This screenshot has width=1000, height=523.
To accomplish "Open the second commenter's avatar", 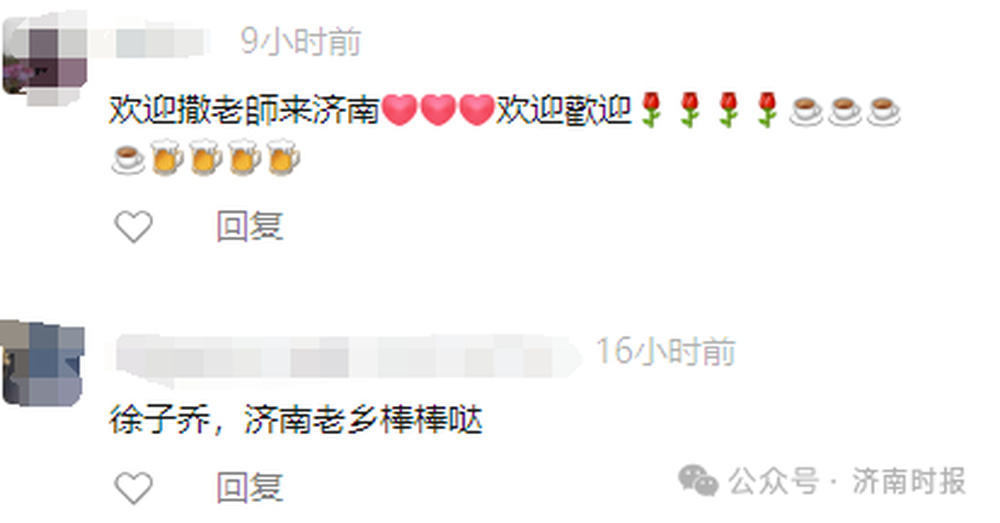I will click(x=42, y=364).
